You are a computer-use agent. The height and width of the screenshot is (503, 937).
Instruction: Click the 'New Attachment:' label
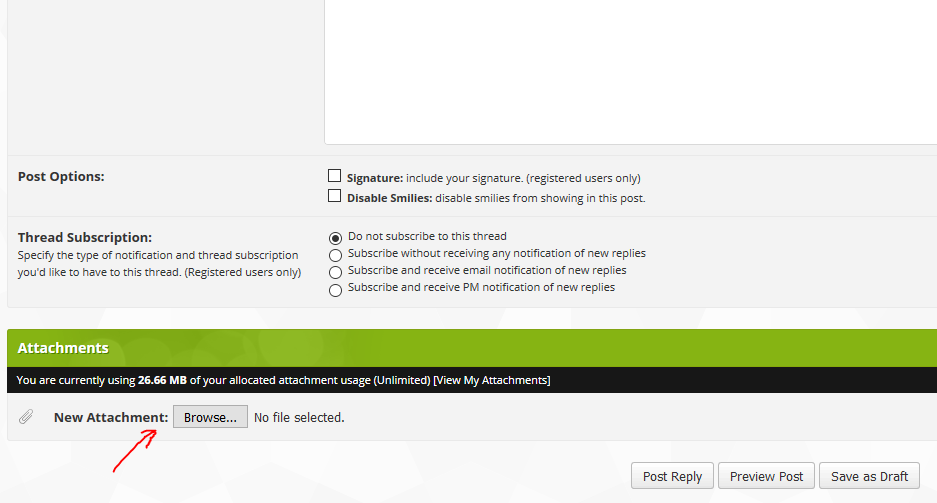coord(111,417)
